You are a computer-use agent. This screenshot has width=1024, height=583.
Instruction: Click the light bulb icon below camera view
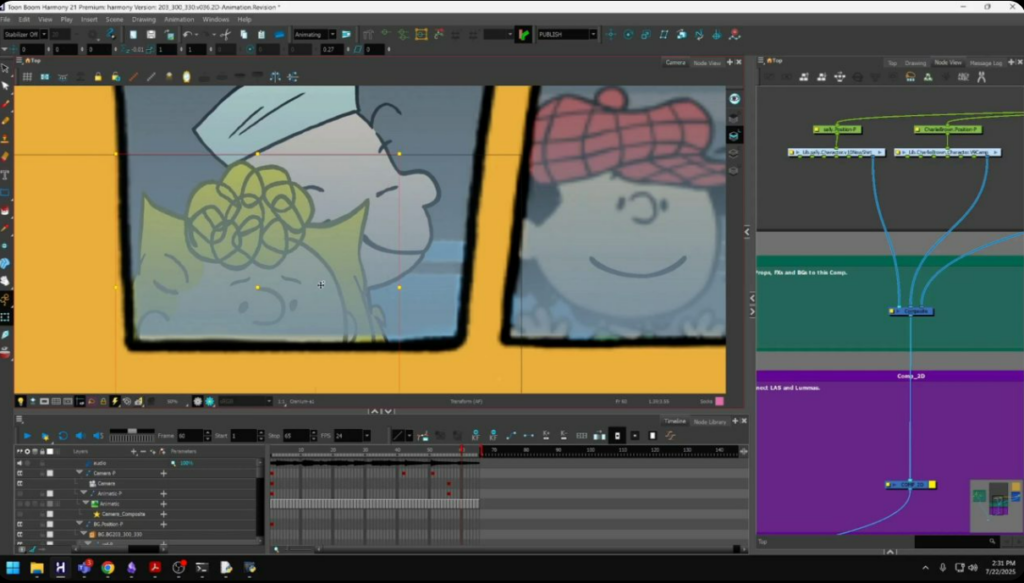click(x=20, y=401)
